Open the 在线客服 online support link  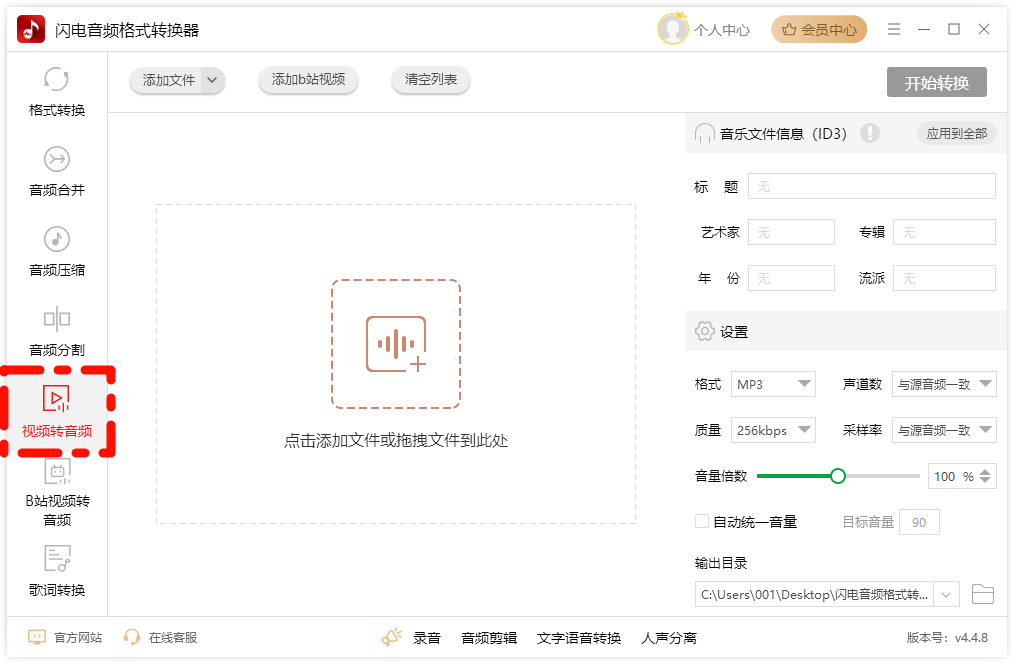(x=173, y=637)
